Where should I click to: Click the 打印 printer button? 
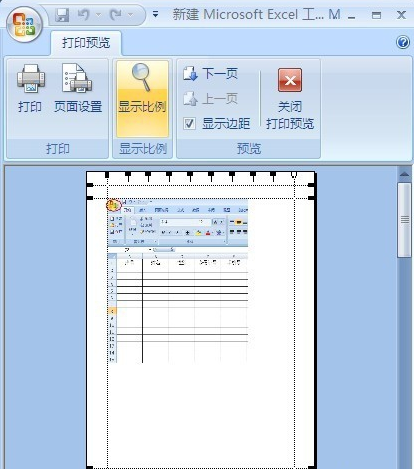click(x=30, y=88)
